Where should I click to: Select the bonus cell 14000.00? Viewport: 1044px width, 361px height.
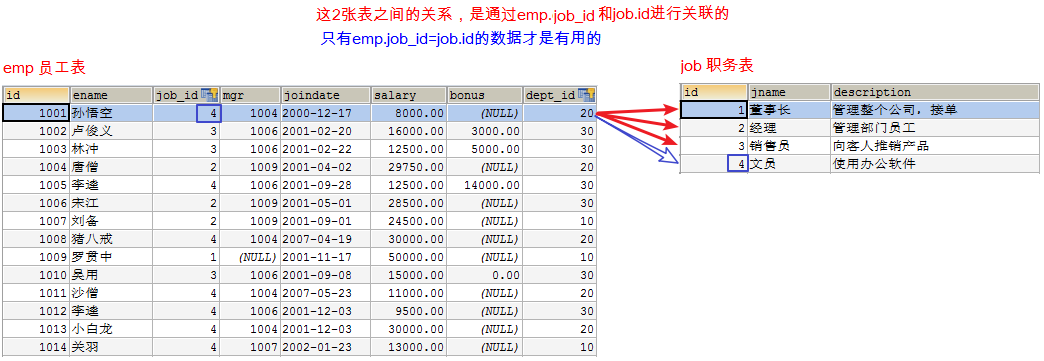click(484, 185)
